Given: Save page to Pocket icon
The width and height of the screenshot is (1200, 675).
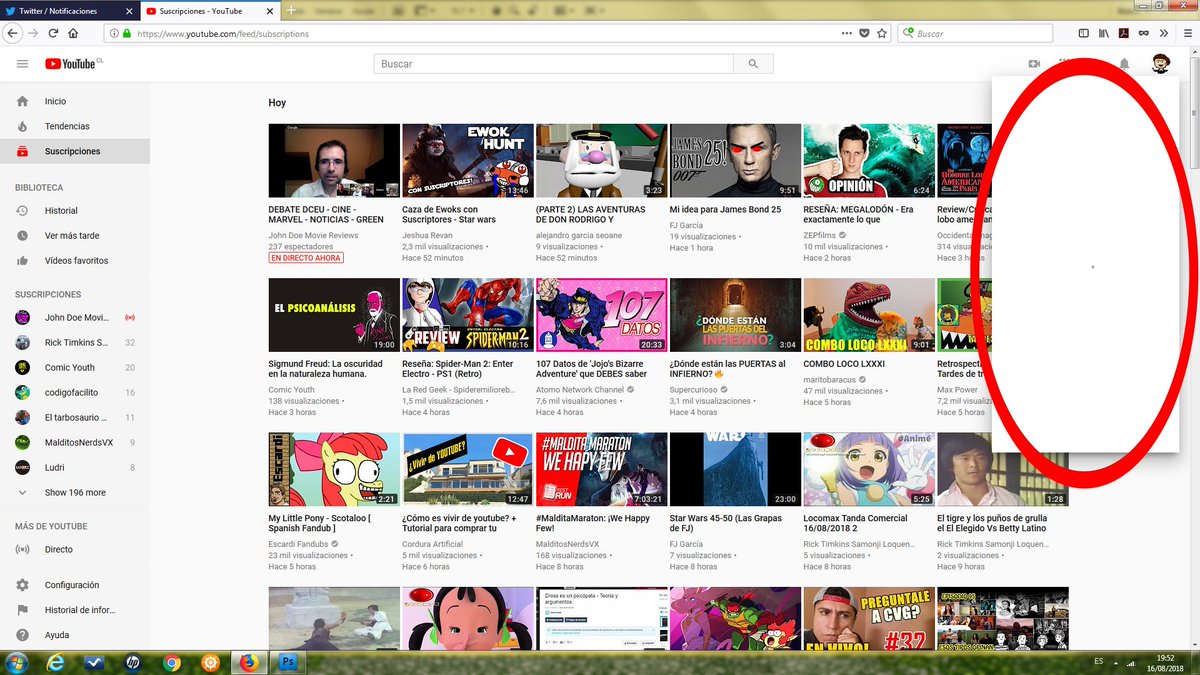Looking at the screenshot, I should (x=865, y=33).
